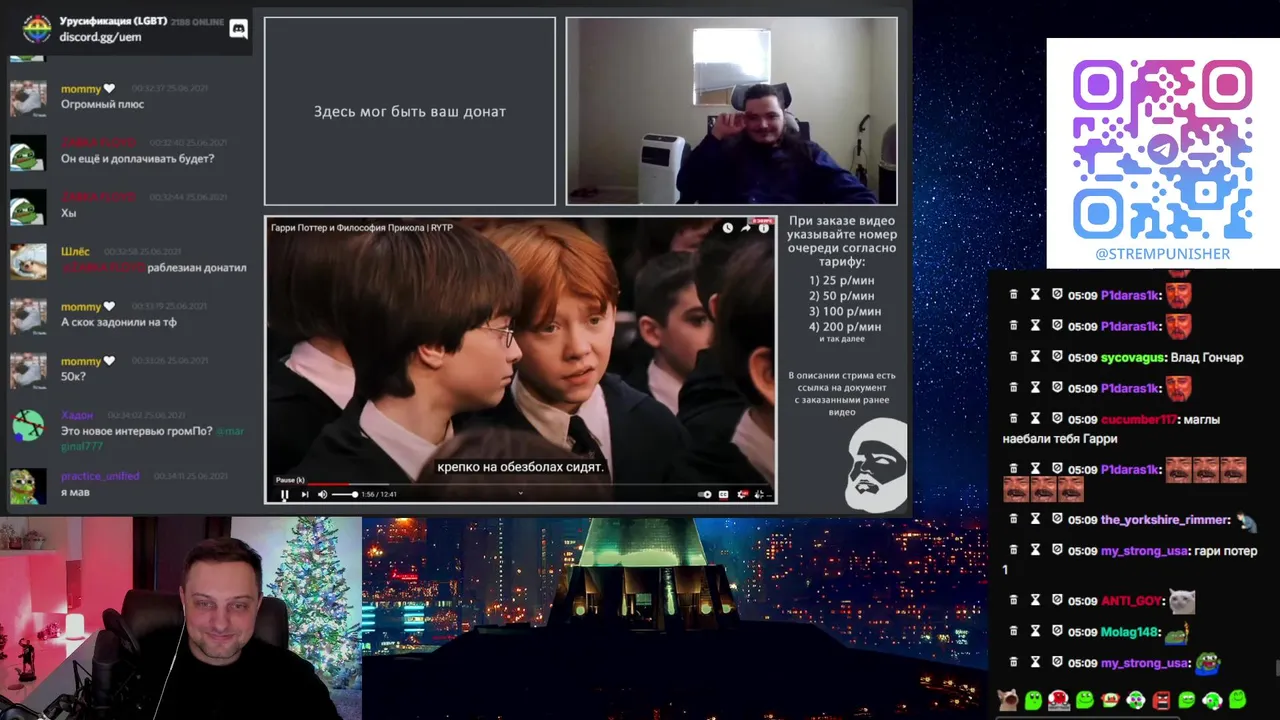Click tariff line 3) 100 р/мин
The width and height of the screenshot is (1280, 720).
pos(845,311)
